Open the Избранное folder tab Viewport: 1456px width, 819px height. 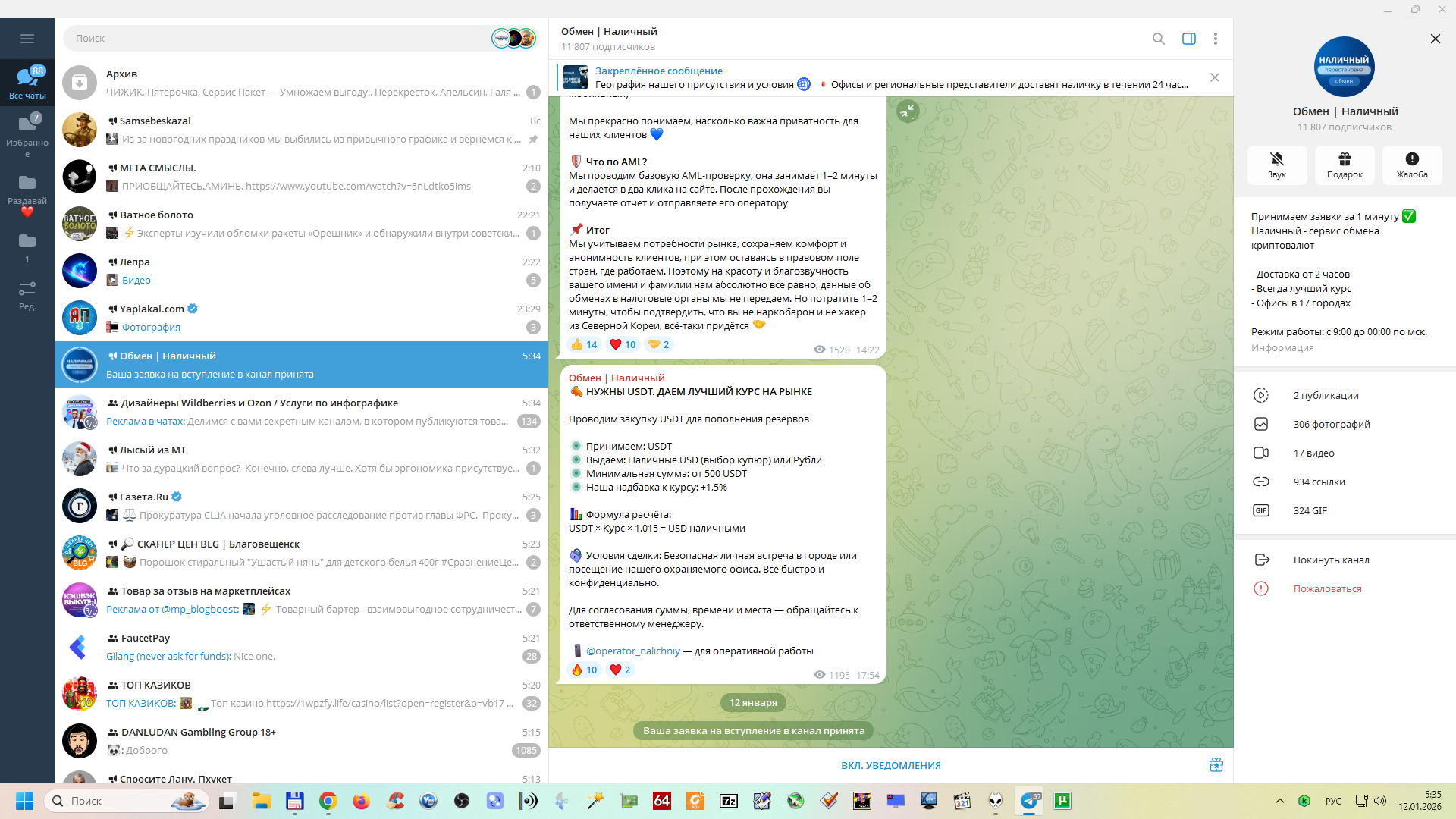[x=27, y=132]
